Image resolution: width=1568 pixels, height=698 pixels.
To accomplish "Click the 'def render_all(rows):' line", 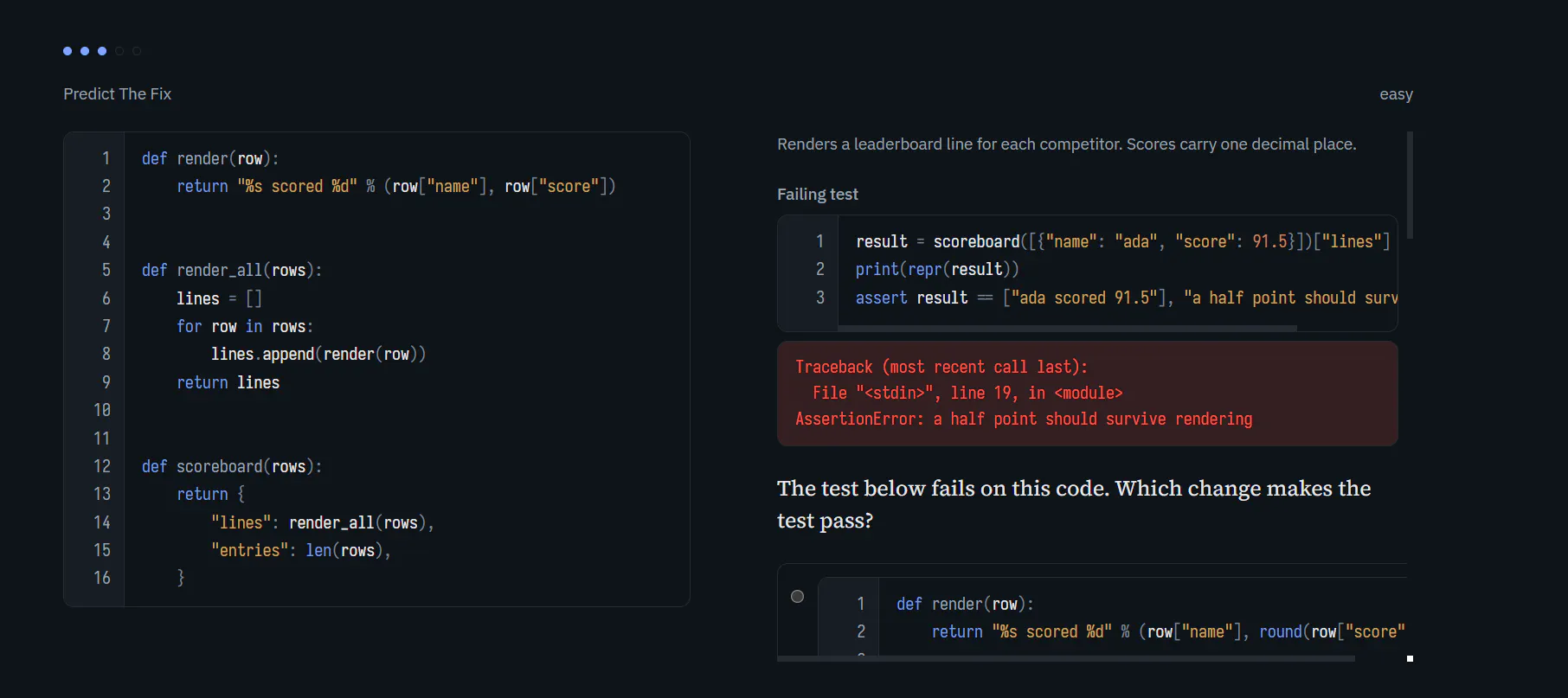I will [232, 270].
